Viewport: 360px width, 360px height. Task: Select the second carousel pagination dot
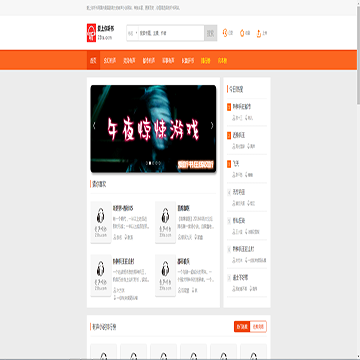point(150,163)
